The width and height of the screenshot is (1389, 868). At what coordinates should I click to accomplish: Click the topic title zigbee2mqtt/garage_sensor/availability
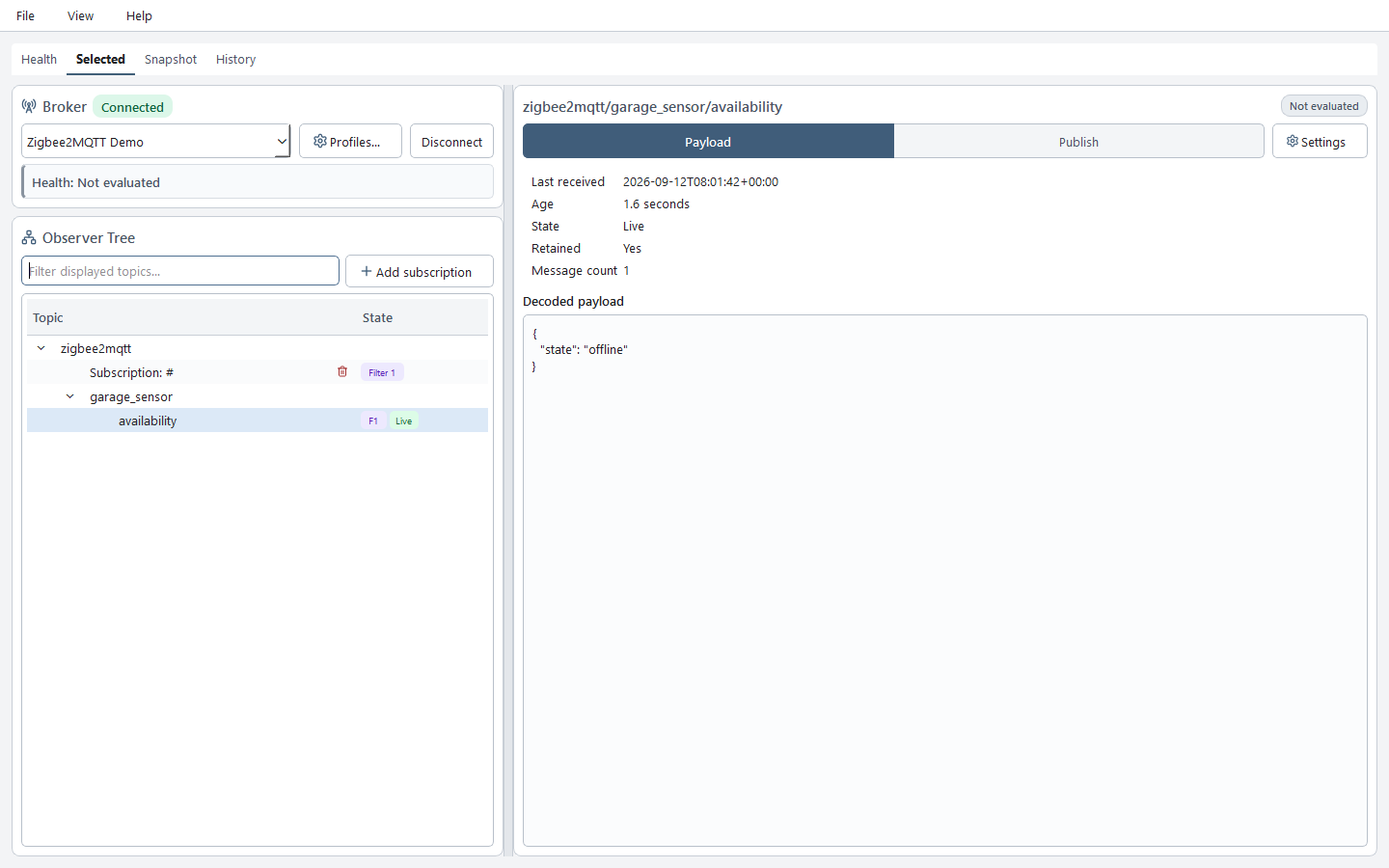652,106
